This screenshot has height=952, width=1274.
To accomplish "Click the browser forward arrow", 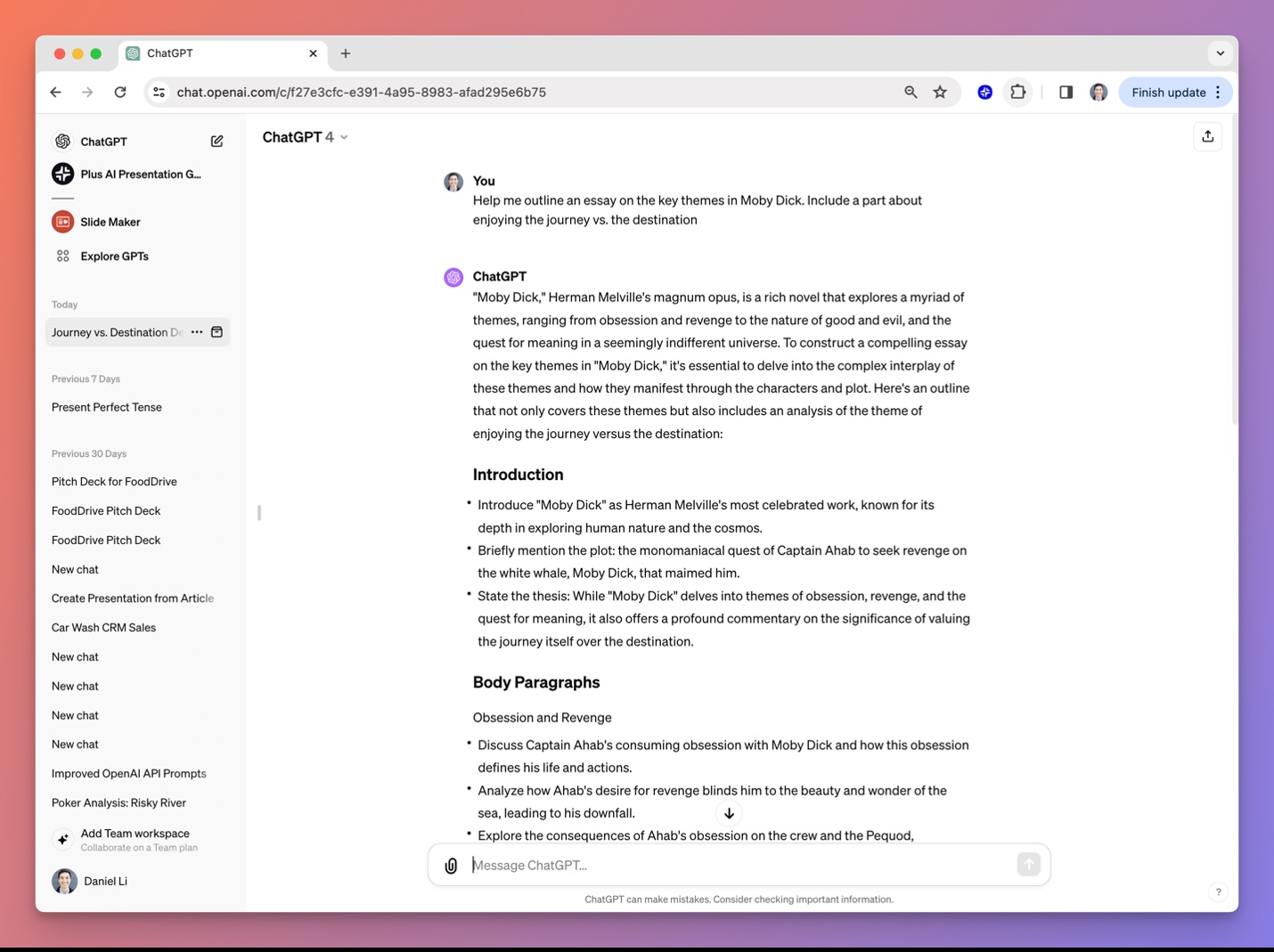I will (x=87, y=92).
